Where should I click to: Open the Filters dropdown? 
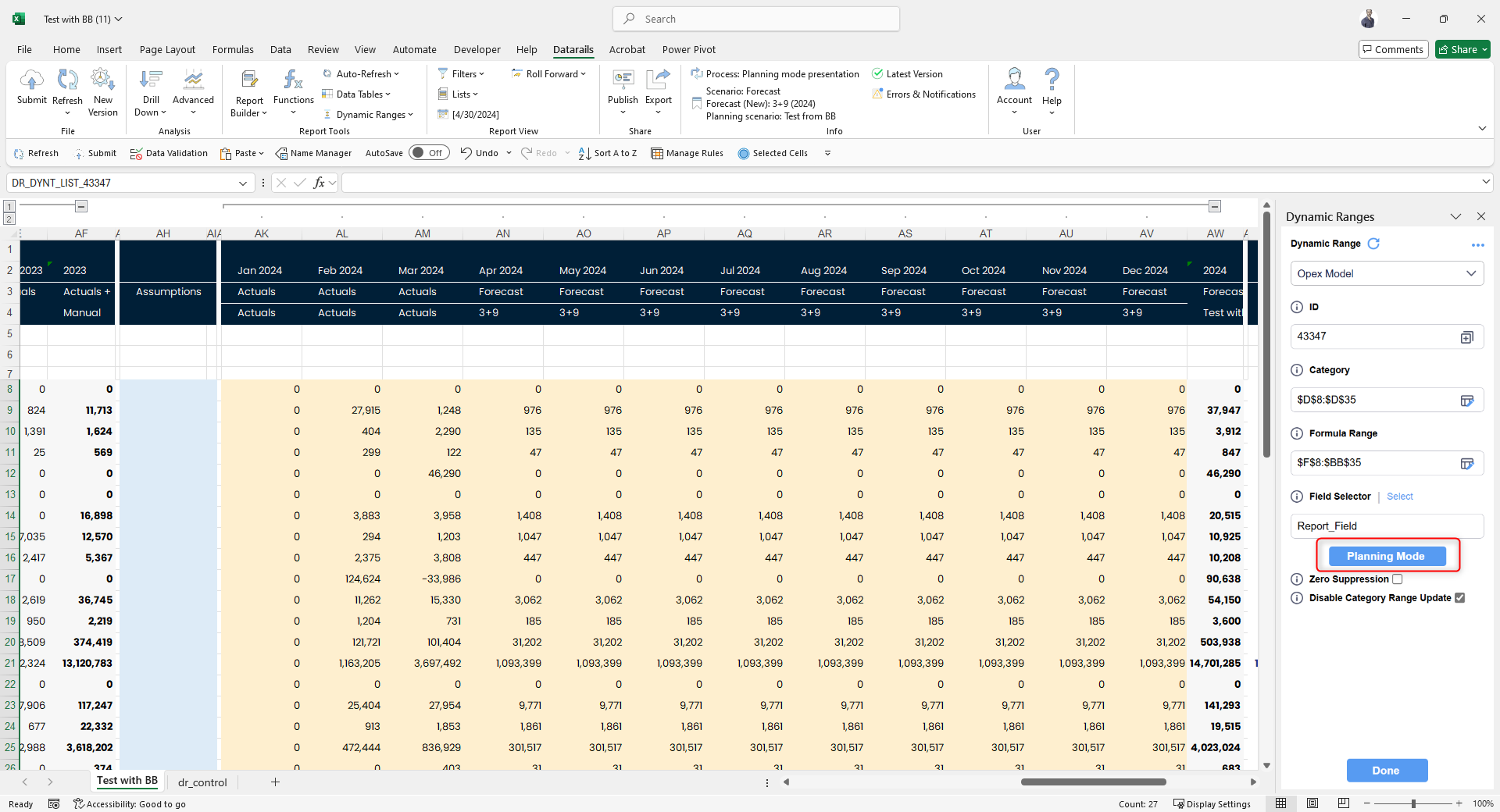coord(461,74)
